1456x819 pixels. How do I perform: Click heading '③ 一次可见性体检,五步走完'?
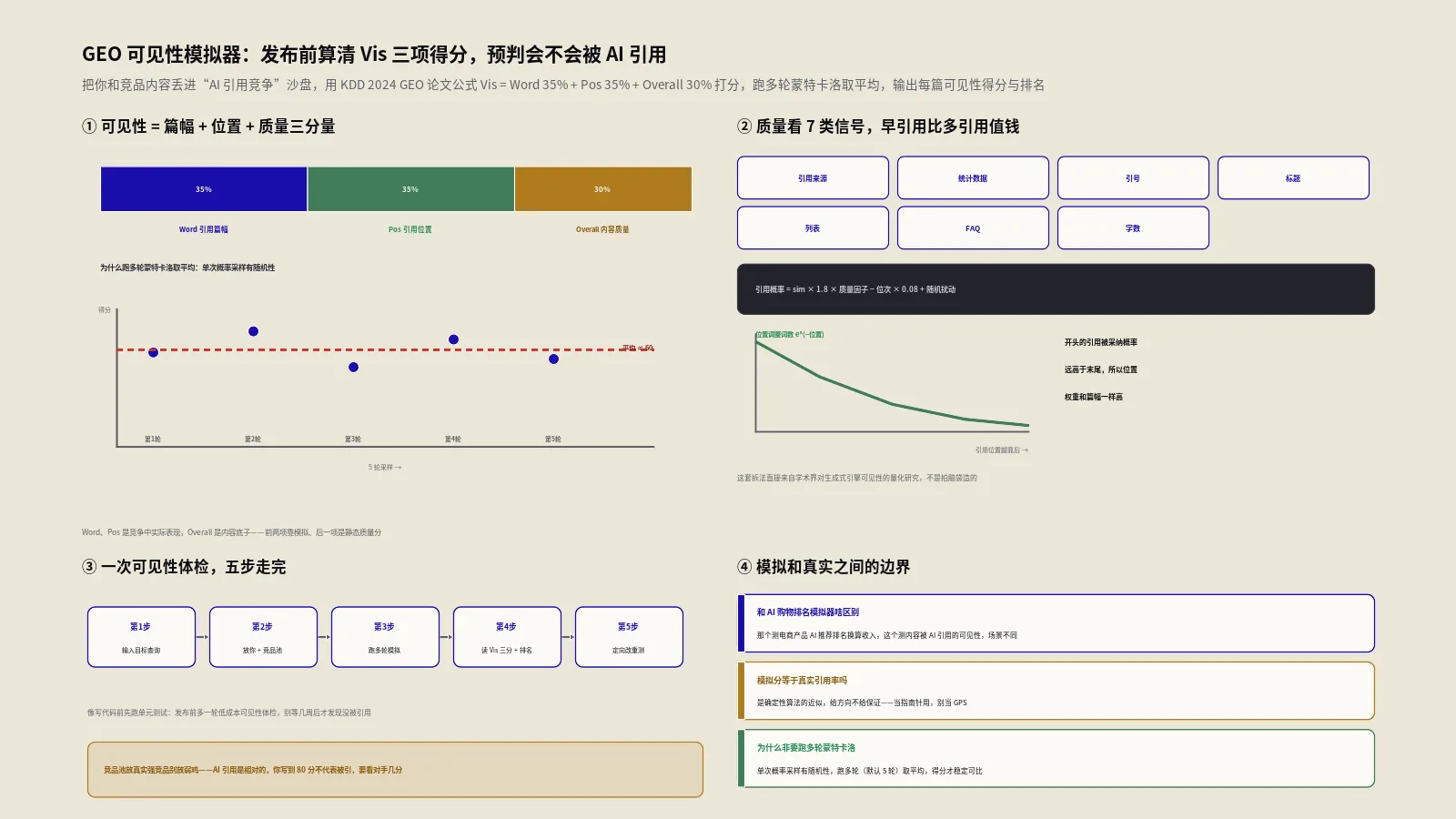[x=184, y=567]
